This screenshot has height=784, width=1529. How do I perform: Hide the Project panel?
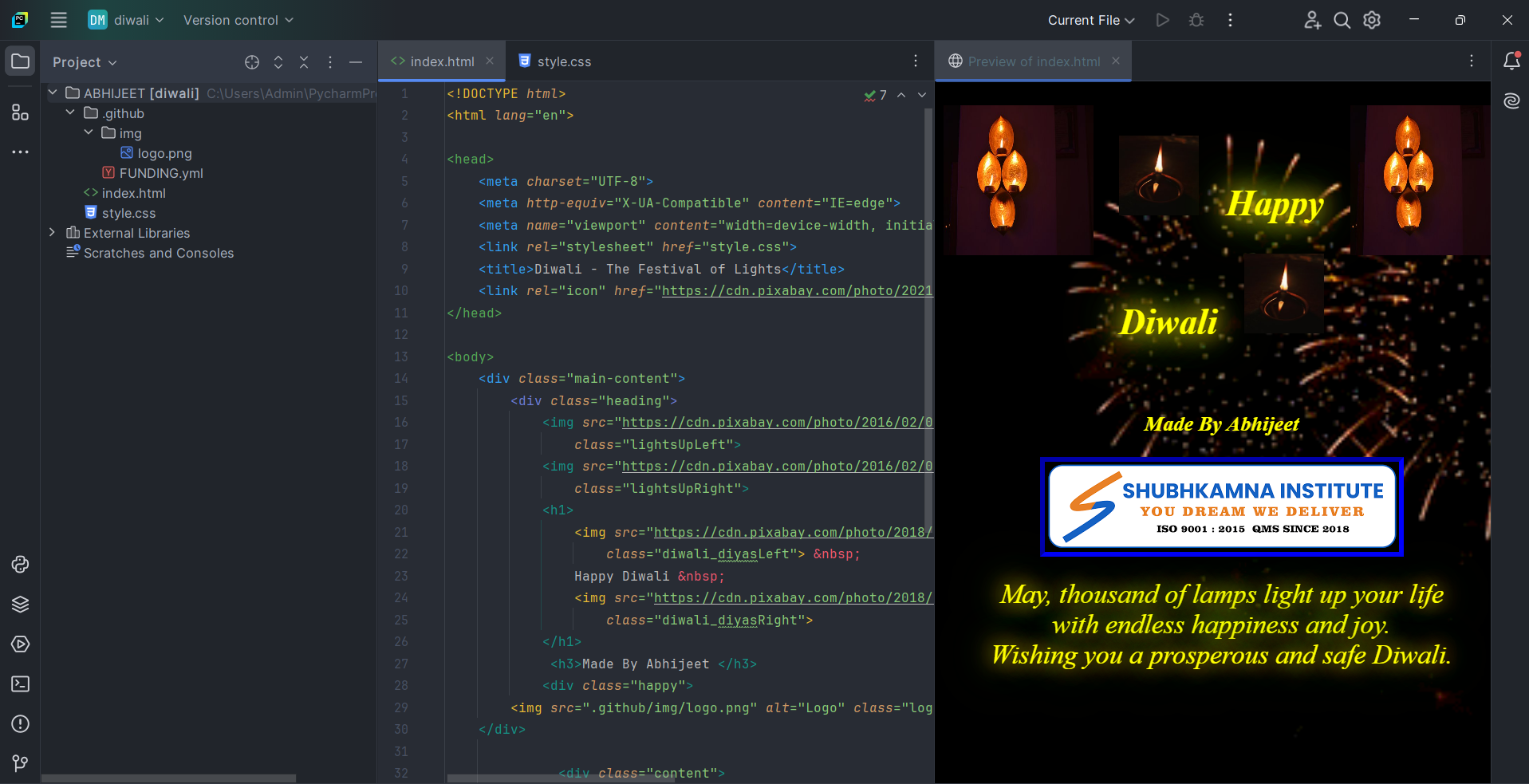pyautogui.click(x=356, y=62)
